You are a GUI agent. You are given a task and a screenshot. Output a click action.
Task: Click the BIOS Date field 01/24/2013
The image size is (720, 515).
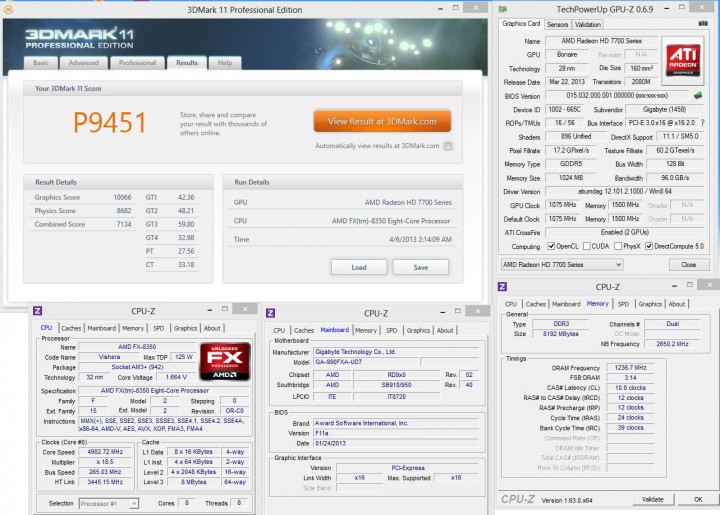coord(397,443)
